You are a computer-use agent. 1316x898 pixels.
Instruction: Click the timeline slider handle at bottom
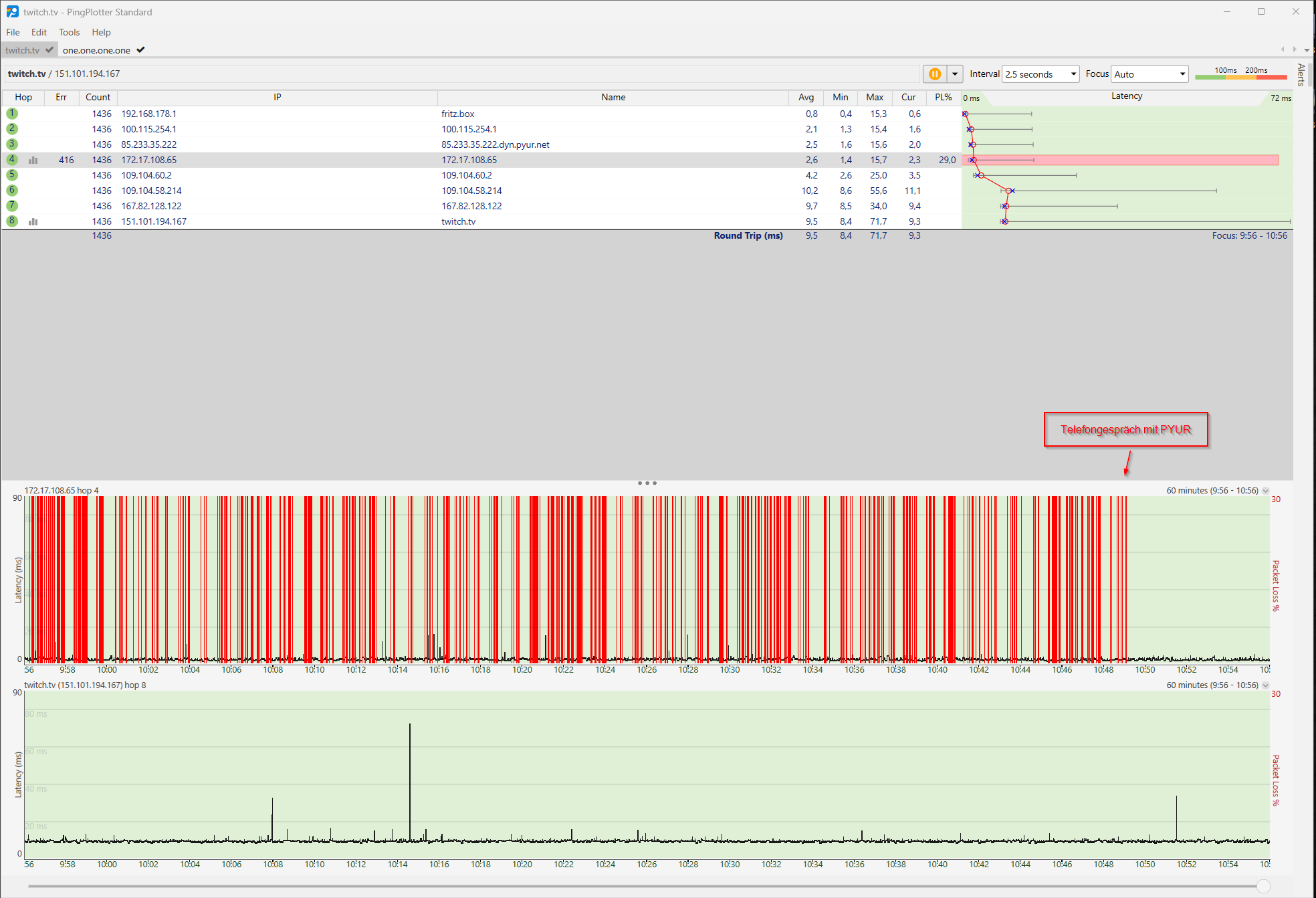tap(1263, 887)
